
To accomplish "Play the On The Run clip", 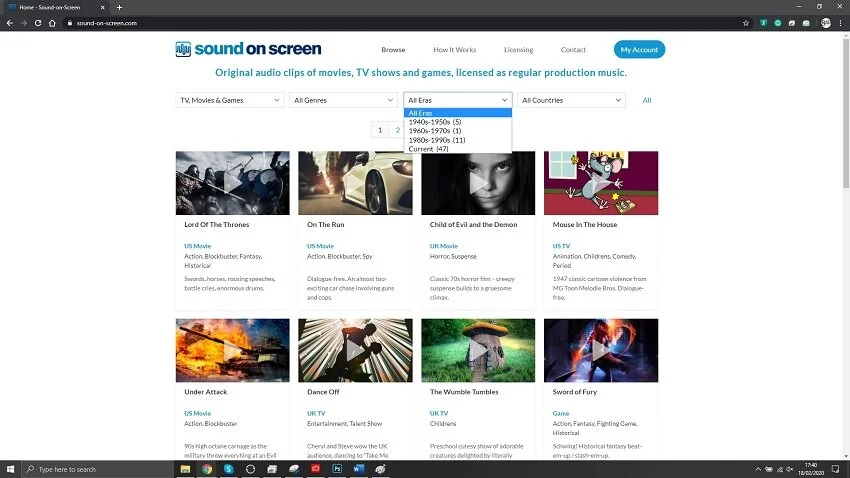I will point(355,183).
